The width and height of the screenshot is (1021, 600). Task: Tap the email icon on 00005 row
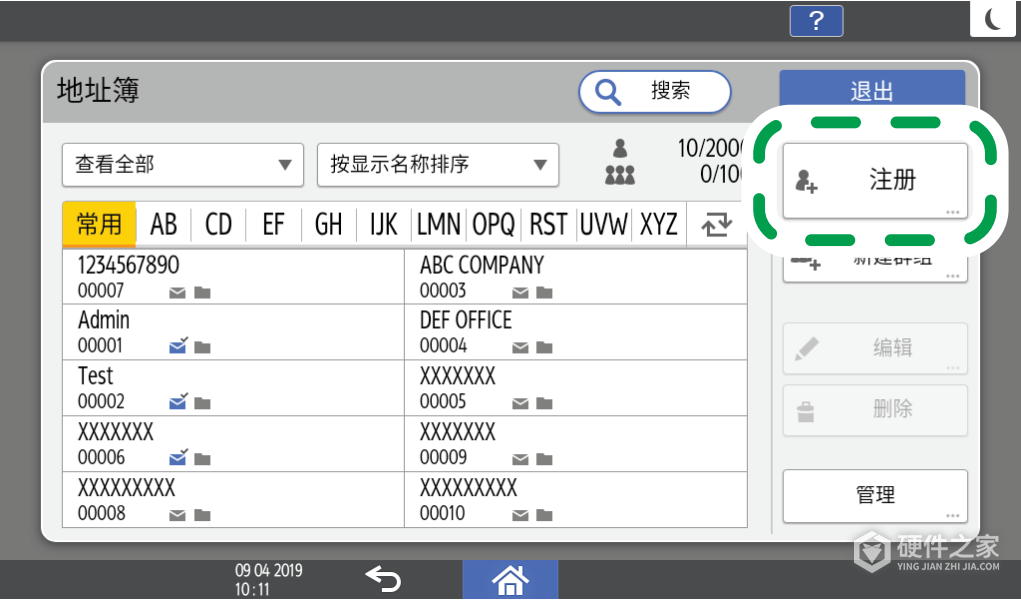pyautogui.click(x=520, y=405)
